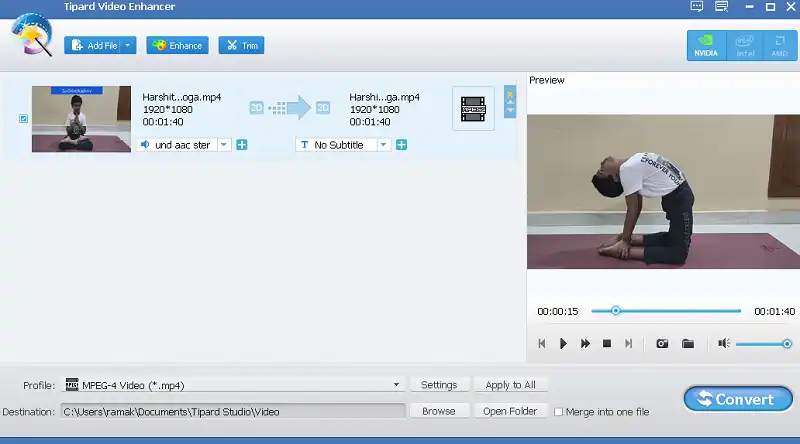Expand the Add File dropdown arrow
The height and width of the screenshot is (444, 800).
(x=129, y=45)
